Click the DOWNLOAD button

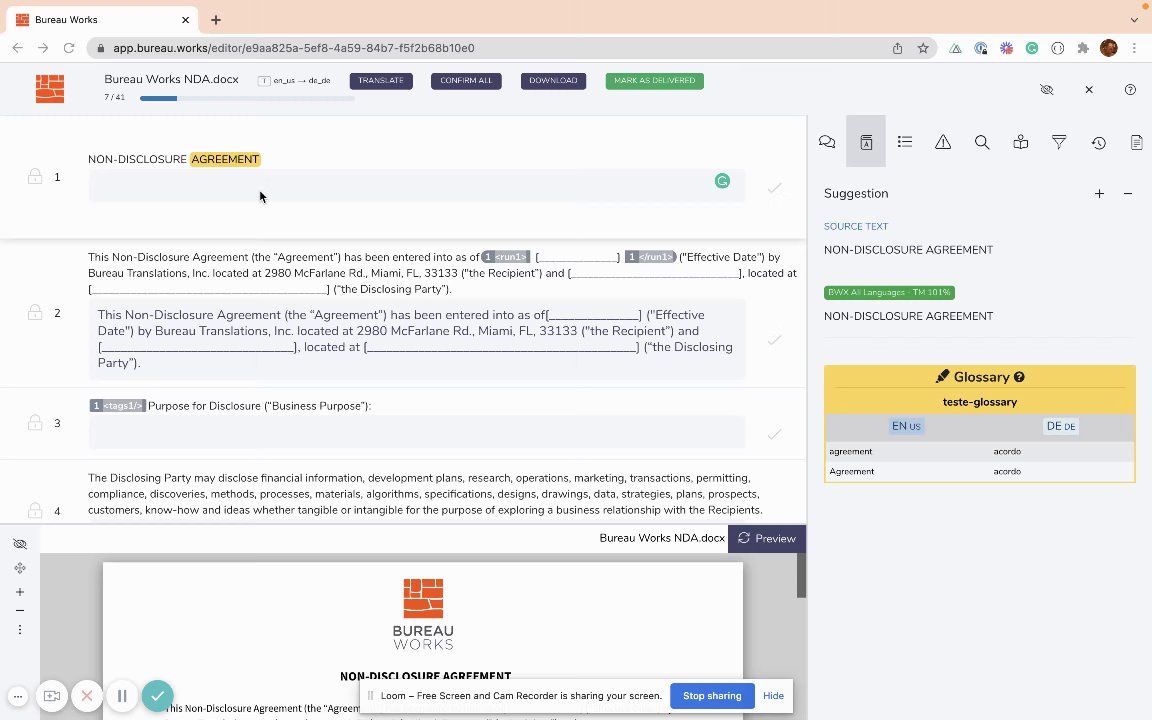point(553,81)
